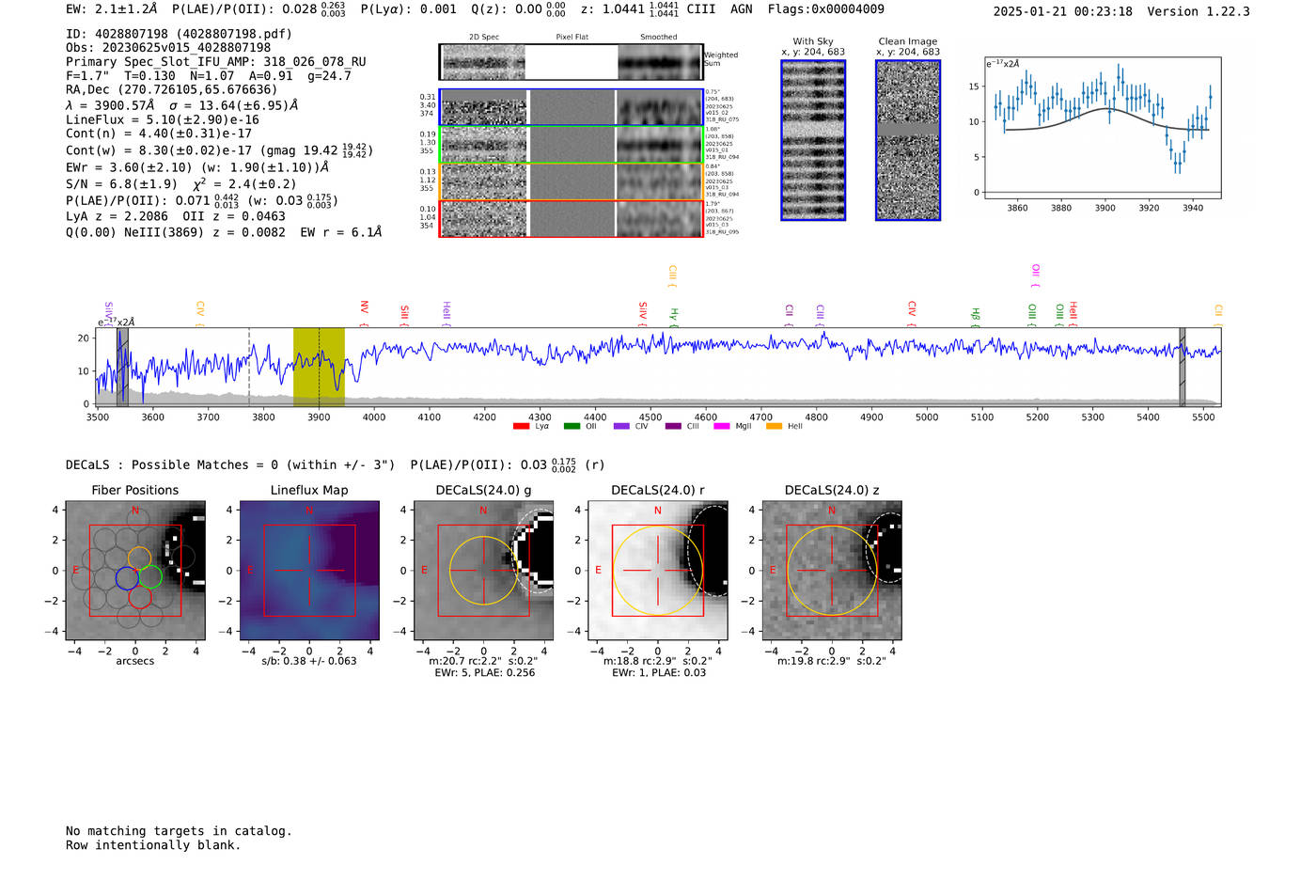Open the DECaLS(24.0) z cutout
Viewport: 1316px width, 896px height.
click(832, 571)
